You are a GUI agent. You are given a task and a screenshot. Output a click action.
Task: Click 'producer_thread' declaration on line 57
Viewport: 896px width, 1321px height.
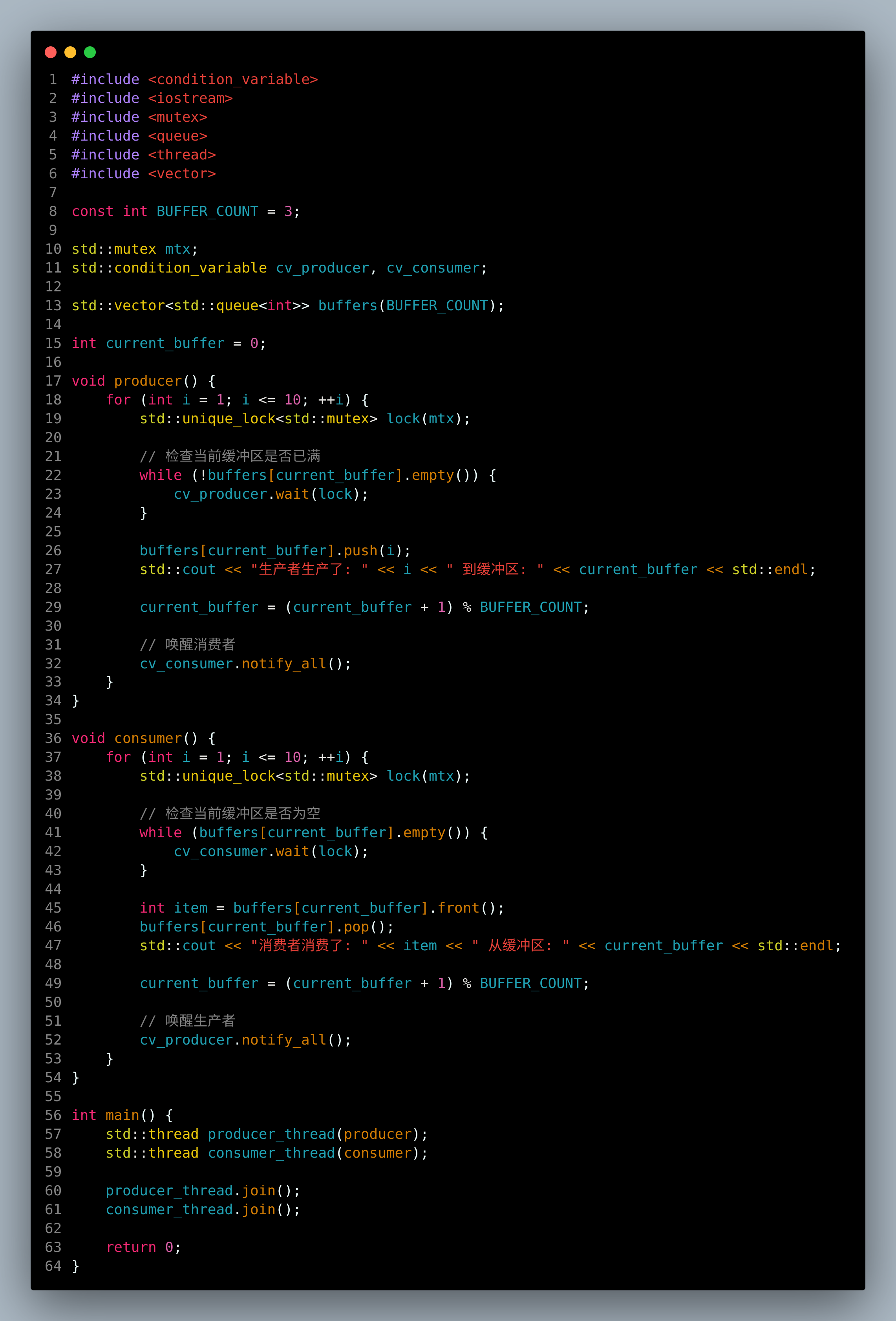[271, 1134]
